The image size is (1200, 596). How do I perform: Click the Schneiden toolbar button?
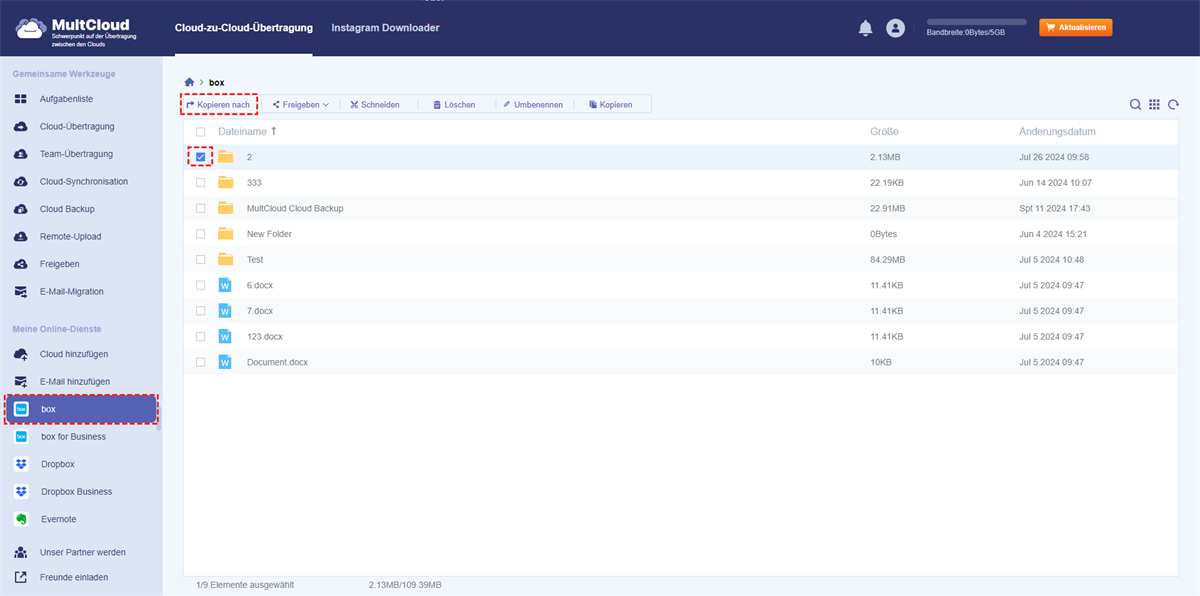click(x=375, y=104)
